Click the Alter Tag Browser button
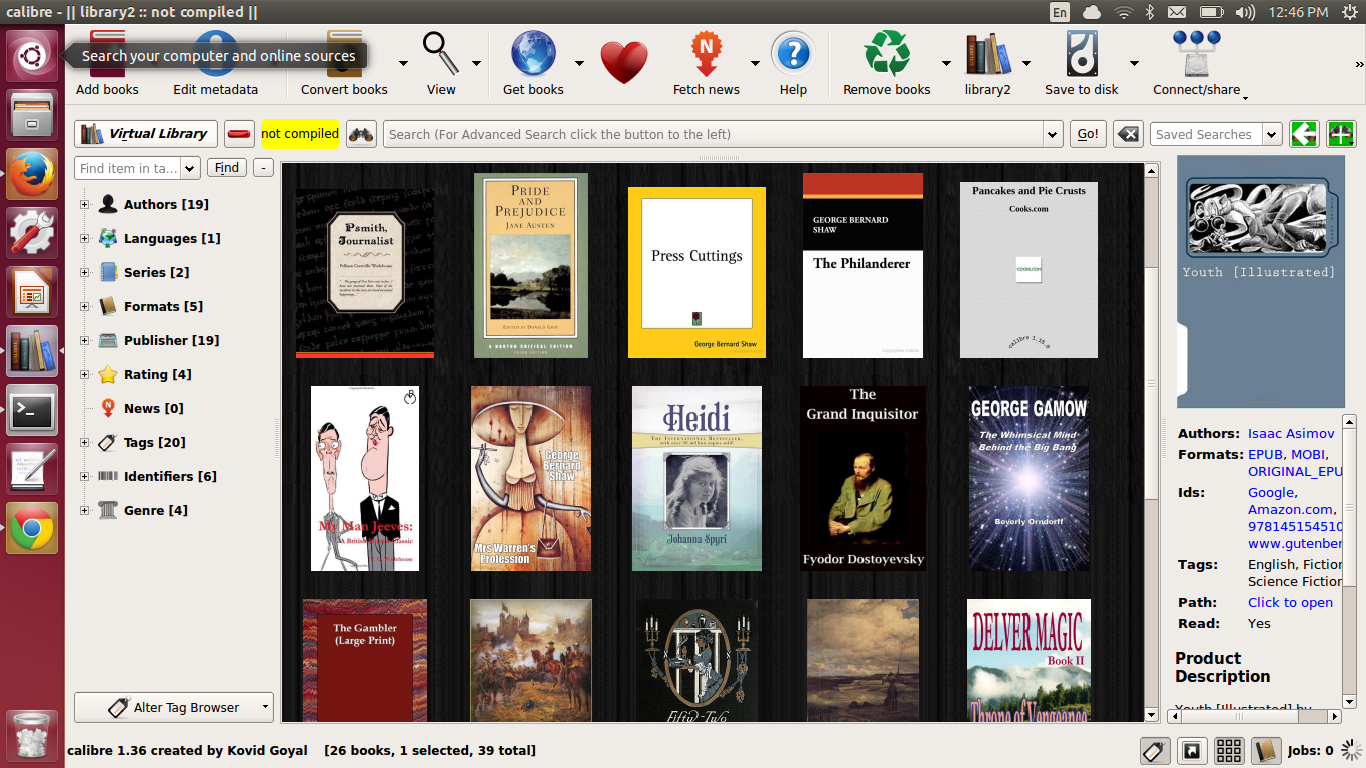Viewport: 1366px width, 768px height. click(174, 708)
